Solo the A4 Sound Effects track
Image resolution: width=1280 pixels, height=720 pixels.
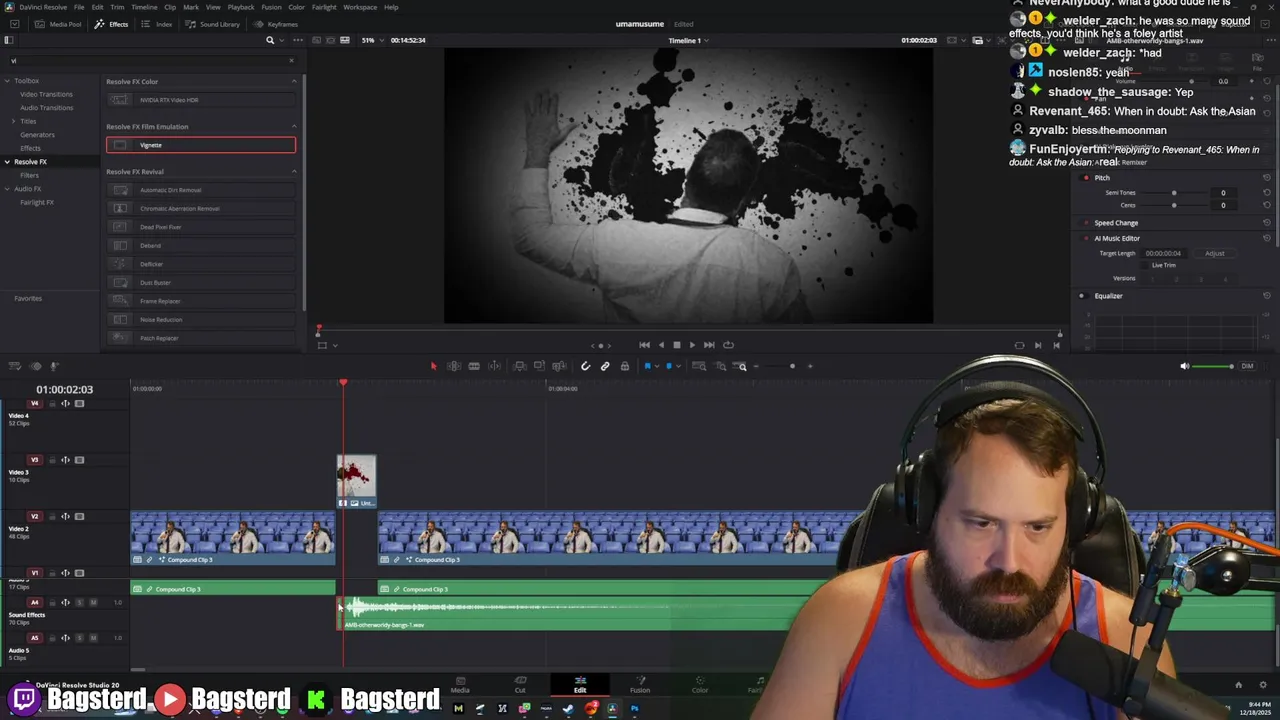[80, 602]
